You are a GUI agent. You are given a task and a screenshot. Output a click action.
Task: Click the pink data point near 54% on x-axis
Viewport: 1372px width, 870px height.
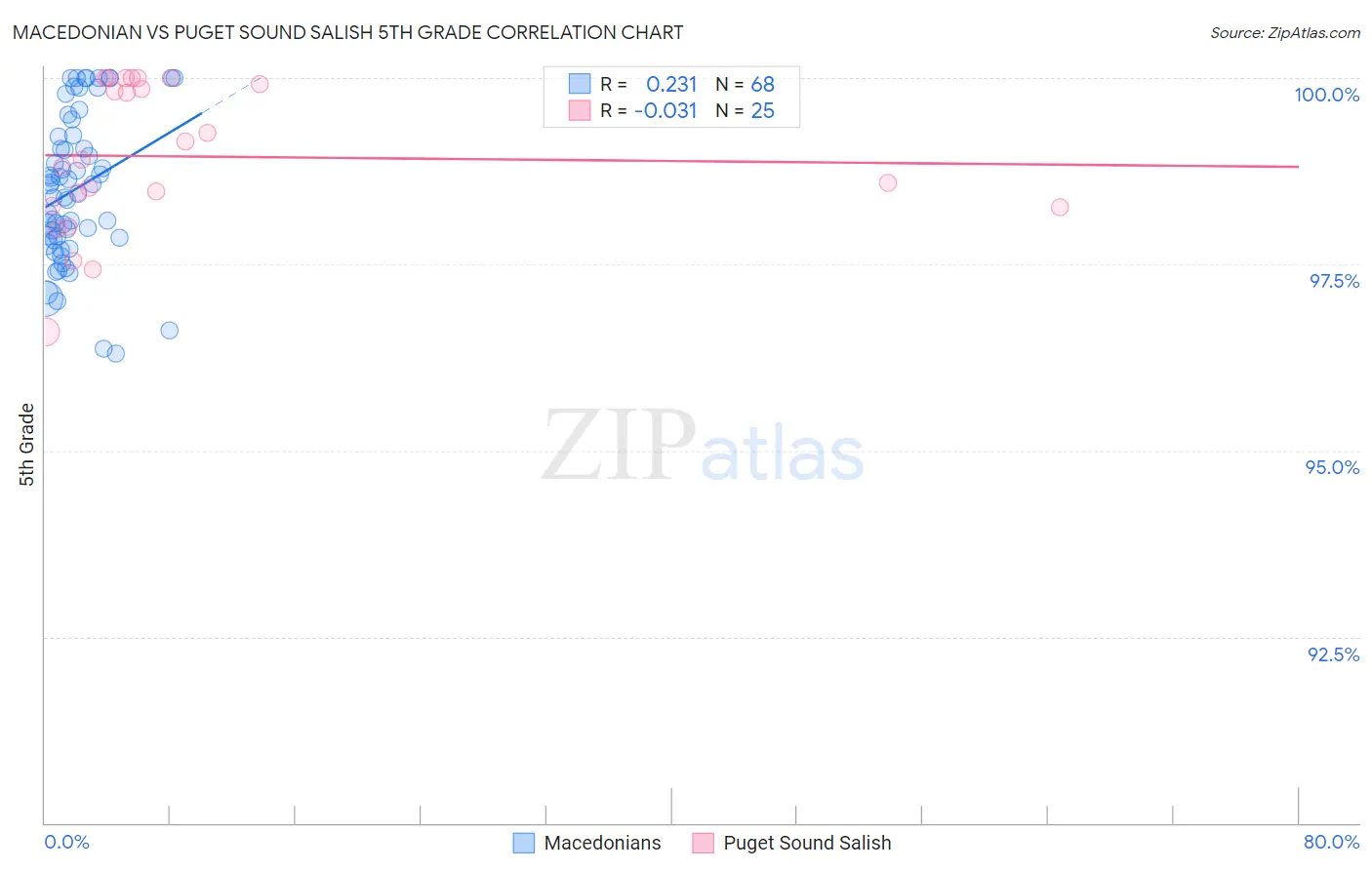[x=887, y=182]
